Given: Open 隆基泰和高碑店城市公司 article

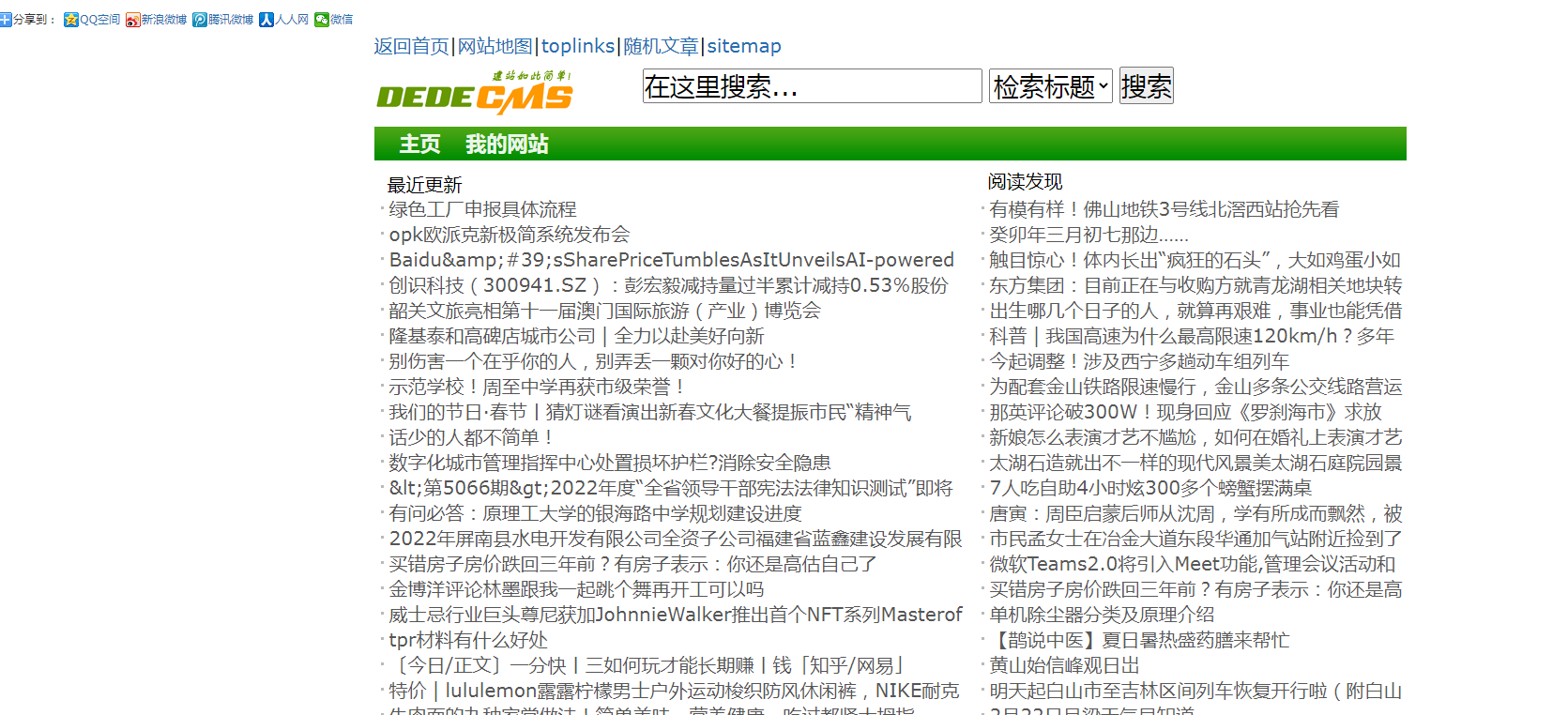Looking at the screenshot, I should click(576, 336).
